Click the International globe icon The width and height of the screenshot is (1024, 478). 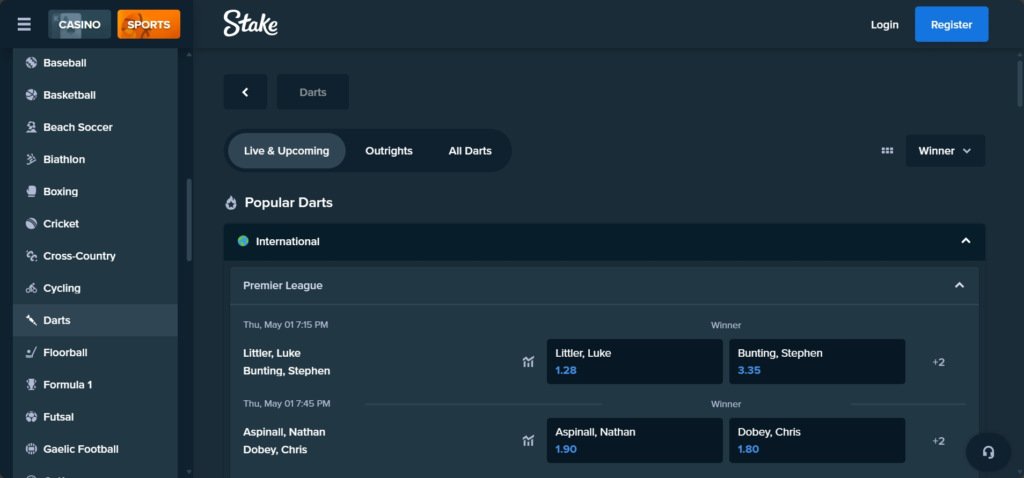pos(243,241)
